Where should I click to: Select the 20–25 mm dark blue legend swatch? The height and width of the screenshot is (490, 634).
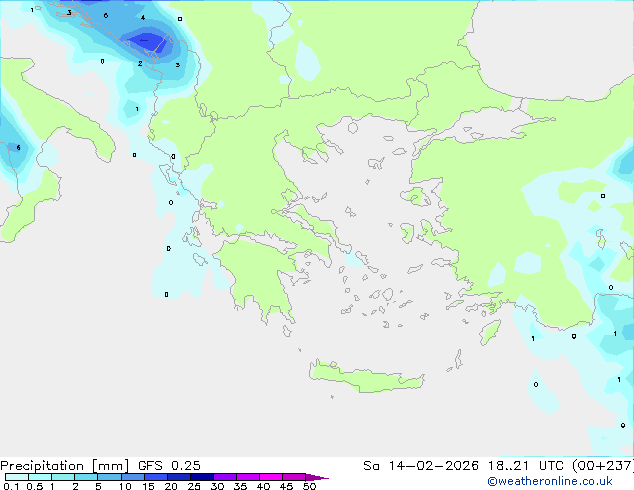click(x=179, y=477)
